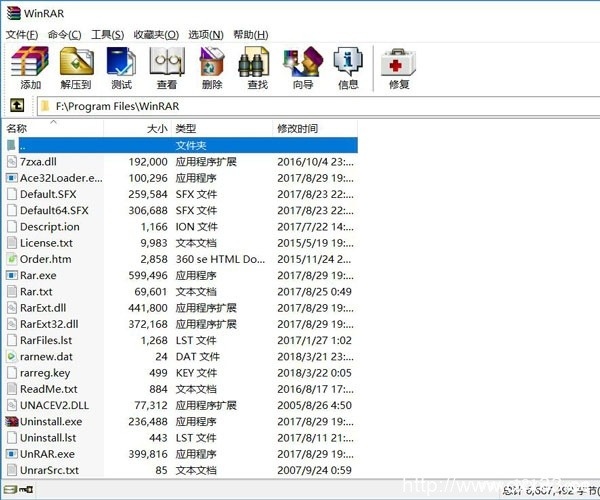
Task: Click the "360 se HTML Do..." type cell
Action: click(220, 259)
